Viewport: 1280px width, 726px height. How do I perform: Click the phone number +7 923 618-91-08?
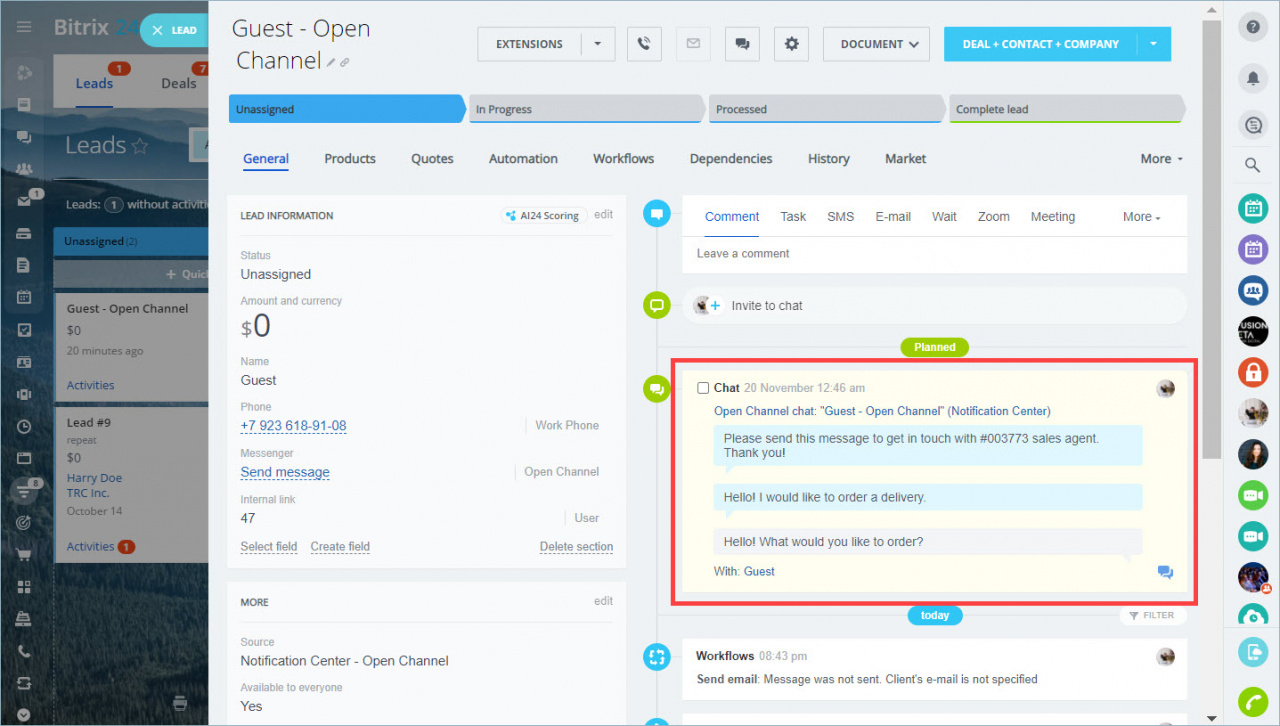(x=293, y=426)
